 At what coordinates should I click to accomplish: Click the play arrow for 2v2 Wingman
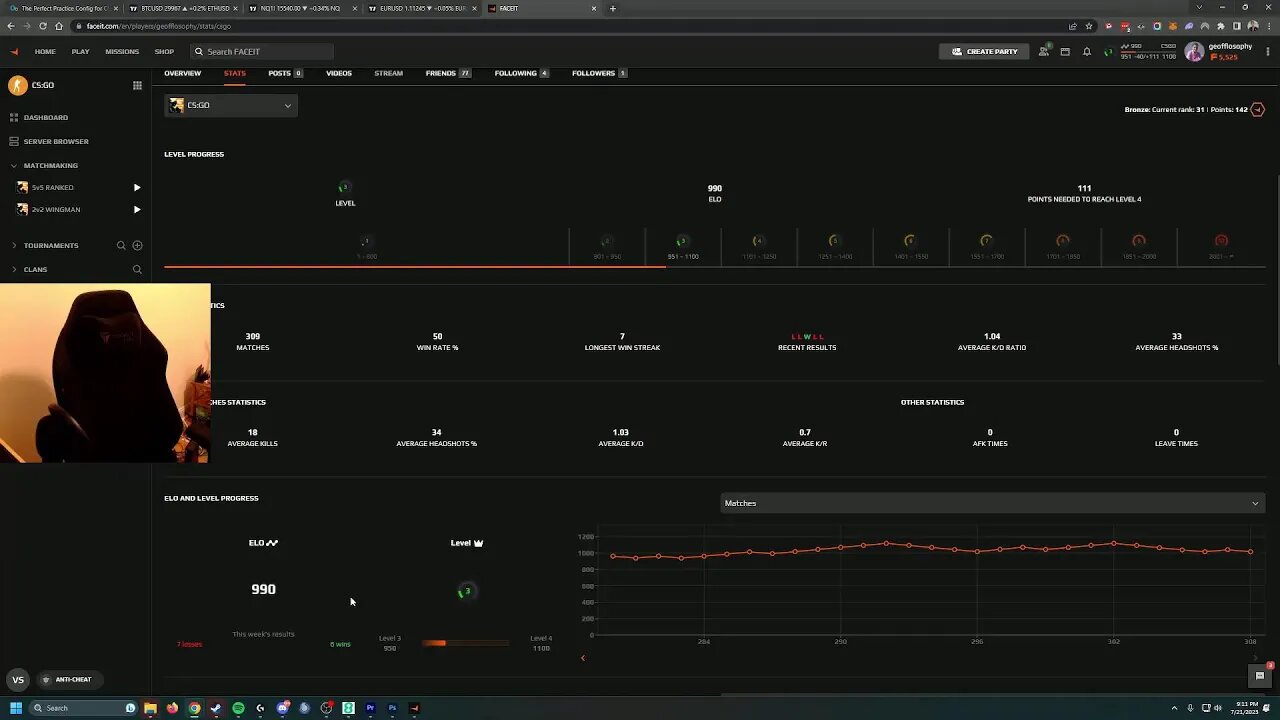pos(137,209)
